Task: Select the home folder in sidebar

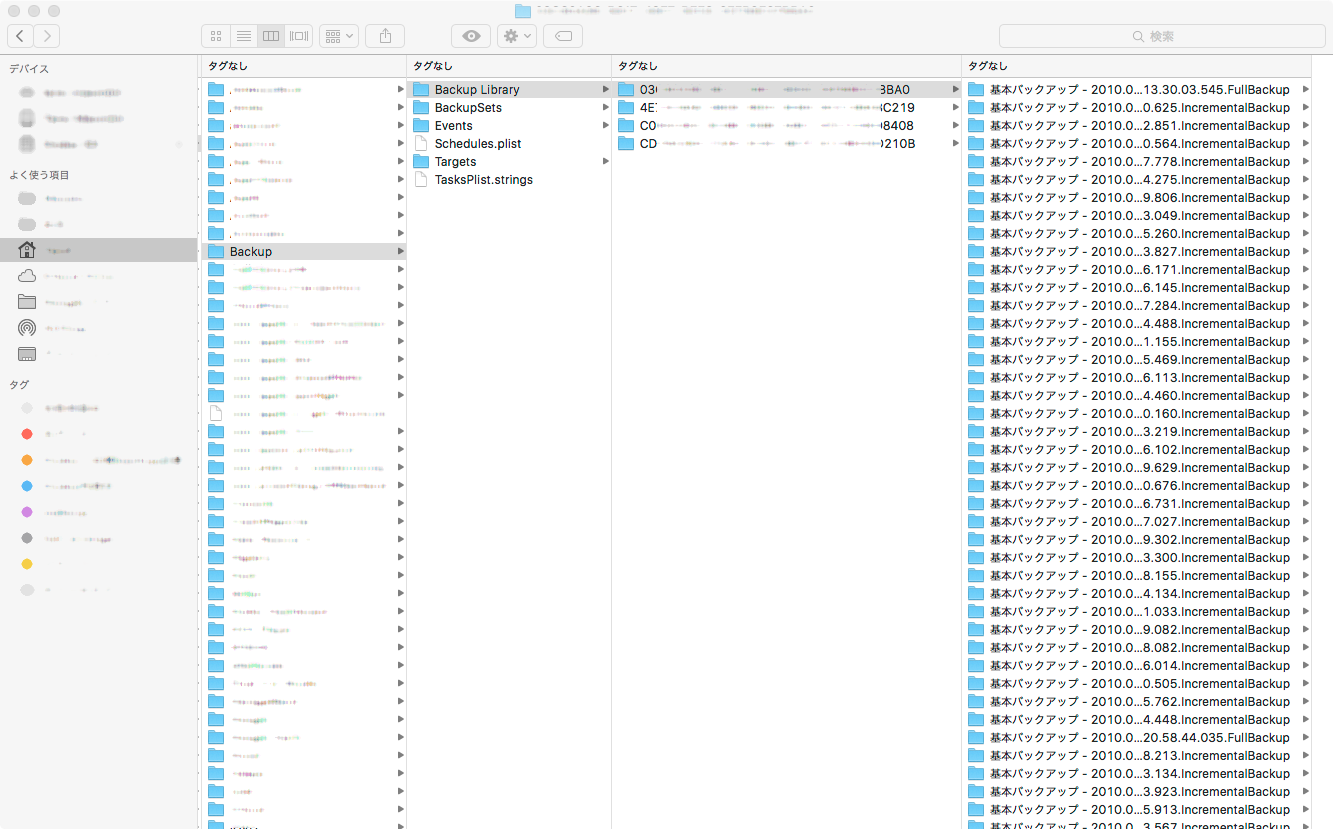Action: coord(27,250)
